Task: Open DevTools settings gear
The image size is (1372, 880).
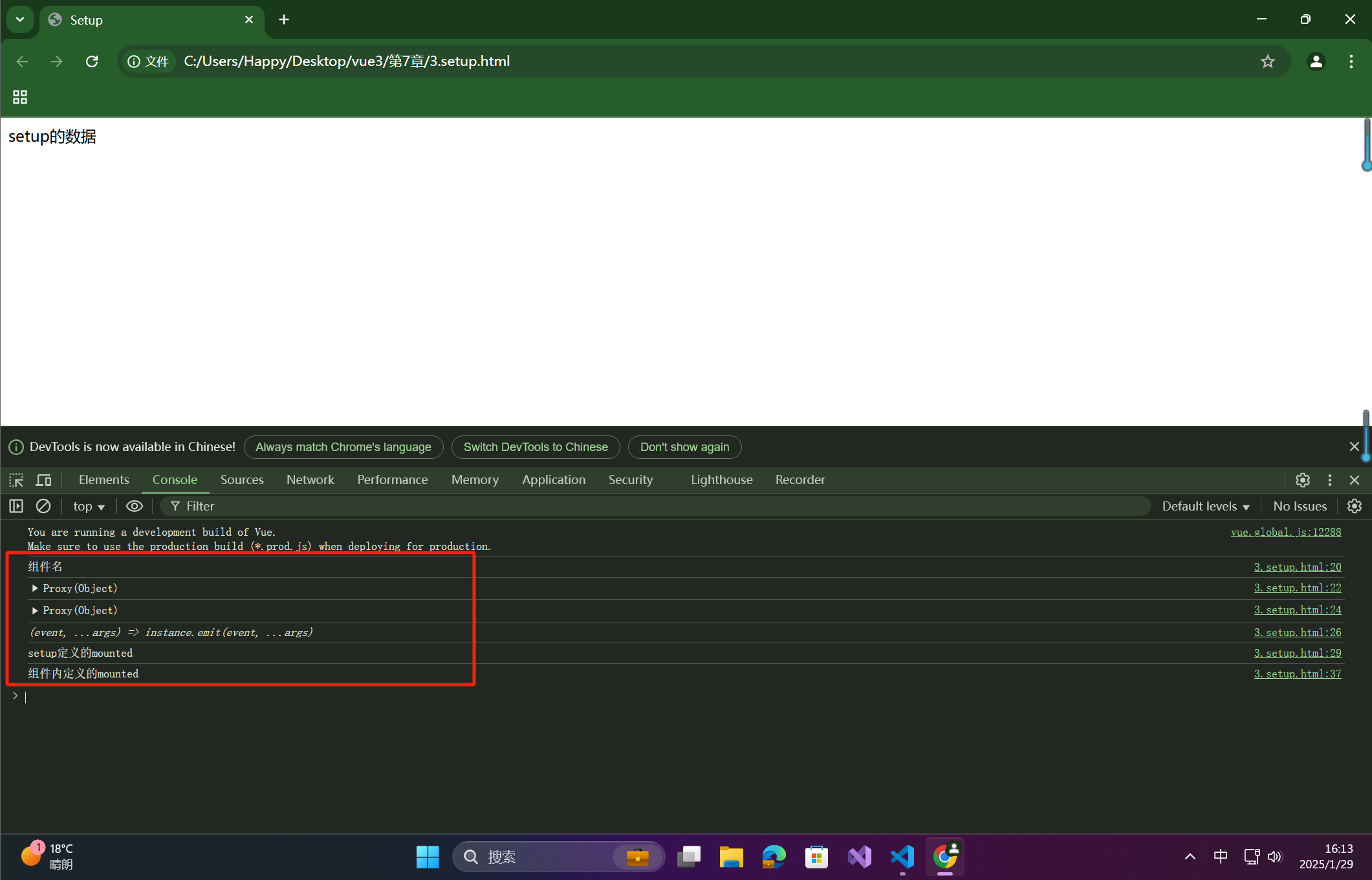Action: [1303, 480]
